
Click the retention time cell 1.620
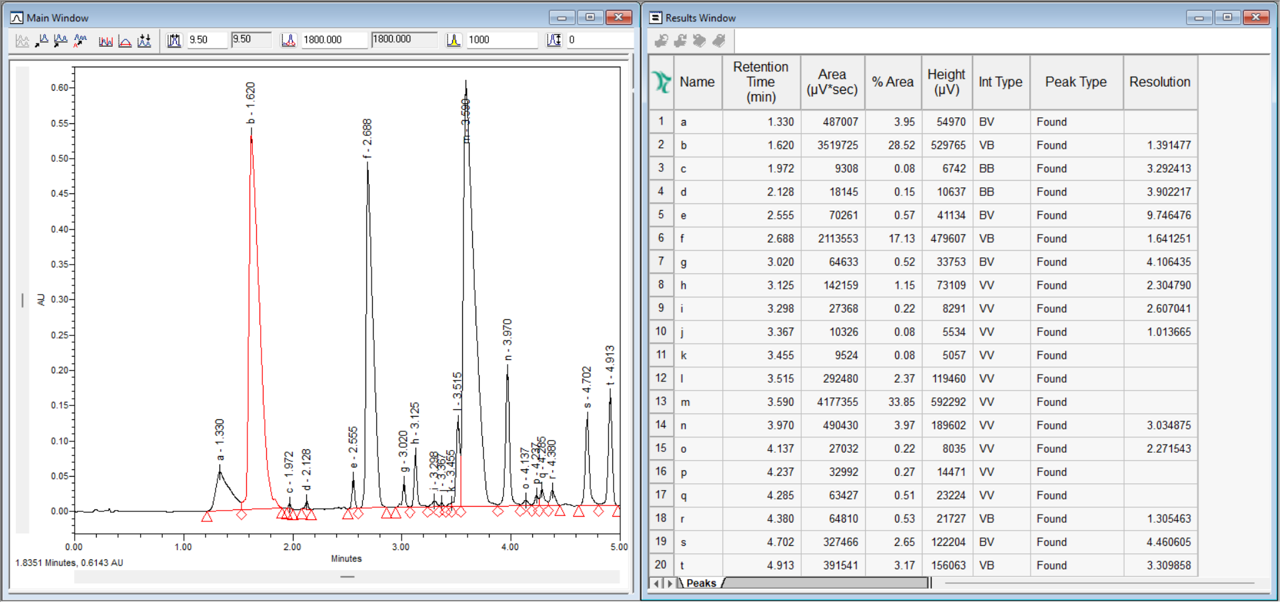tap(761, 145)
